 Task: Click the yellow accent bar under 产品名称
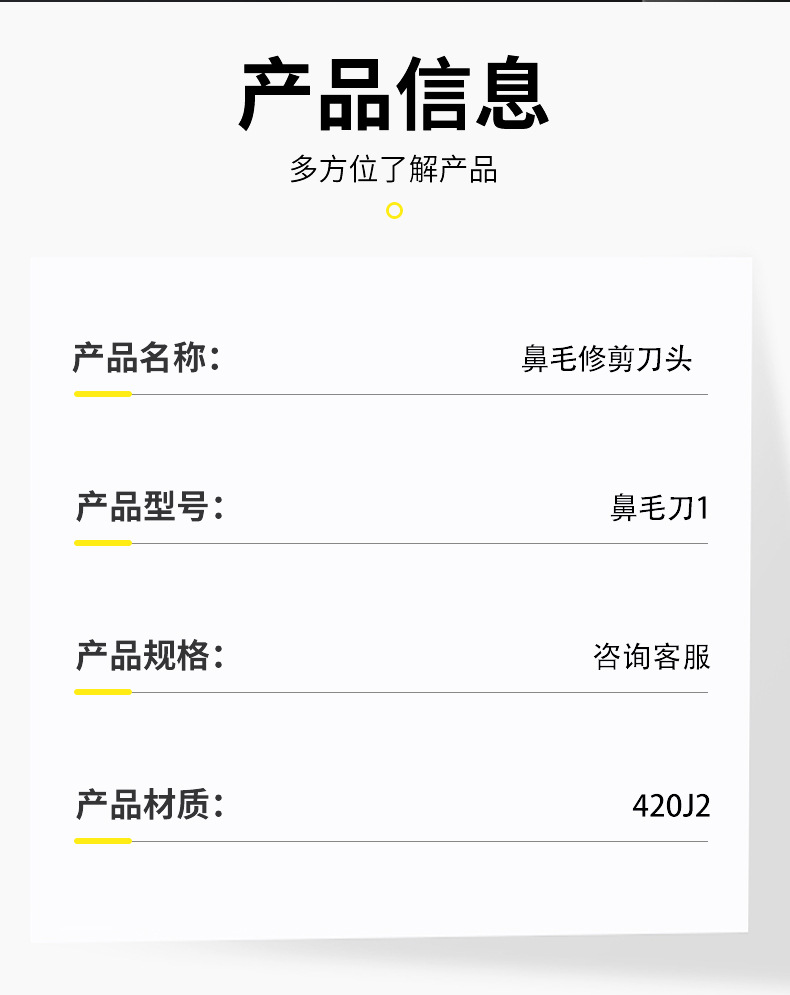[x=103, y=394]
